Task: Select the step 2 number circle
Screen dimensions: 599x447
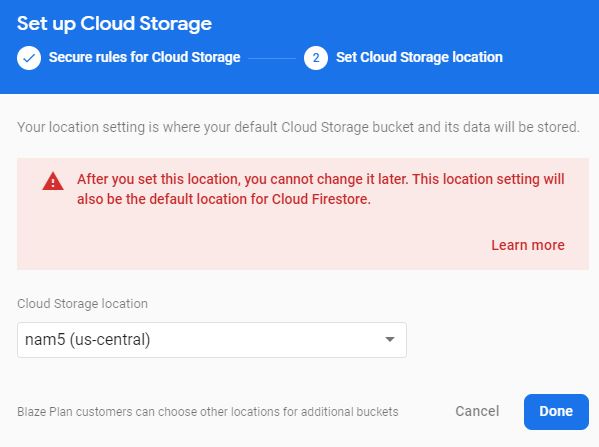Action: [x=316, y=58]
